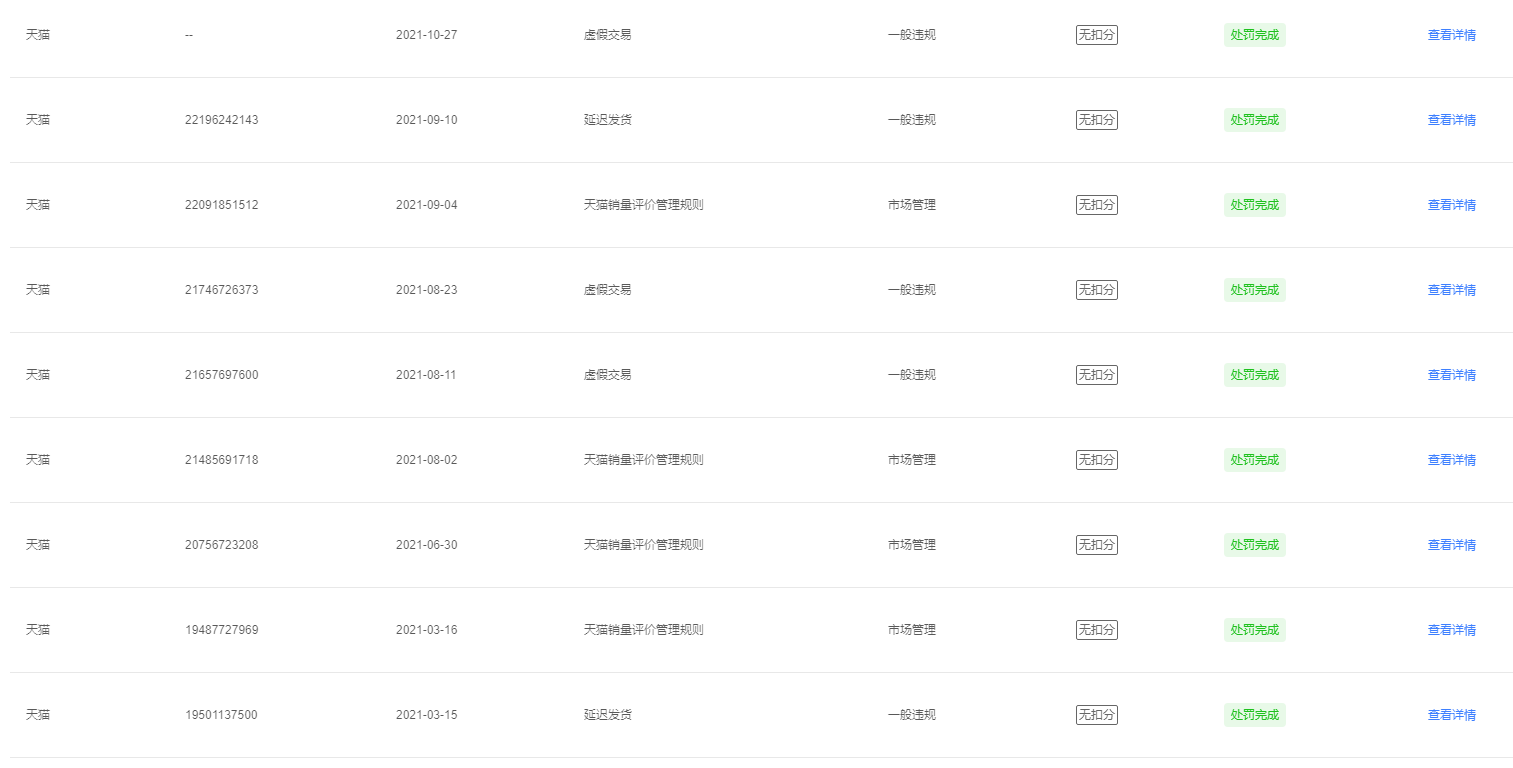Click 延迟发货 in the 2021-03-15 row
The height and width of the screenshot is (768, 1513).
(x=607, y=715)
